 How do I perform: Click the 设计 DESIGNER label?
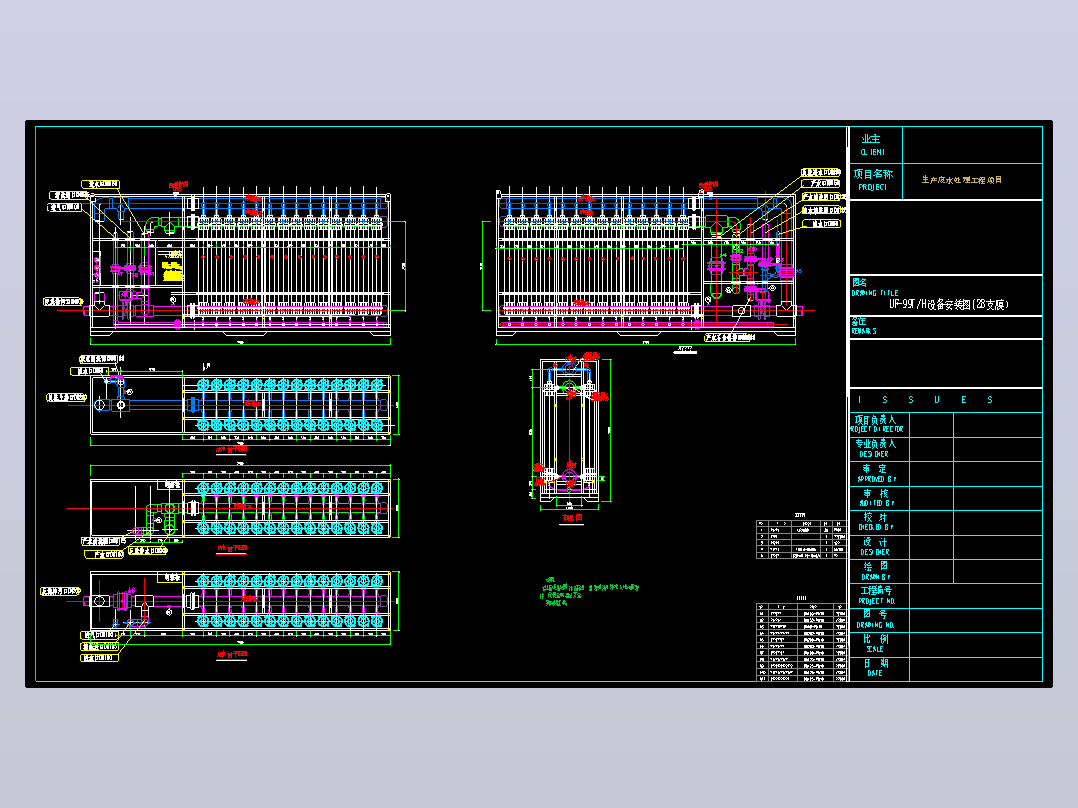click(875, 547)
